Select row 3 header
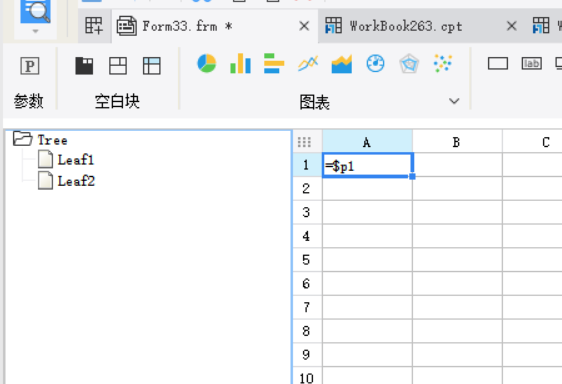Image resolution: width=562 pixels, height=384 pixels. (x=307, y=212)
